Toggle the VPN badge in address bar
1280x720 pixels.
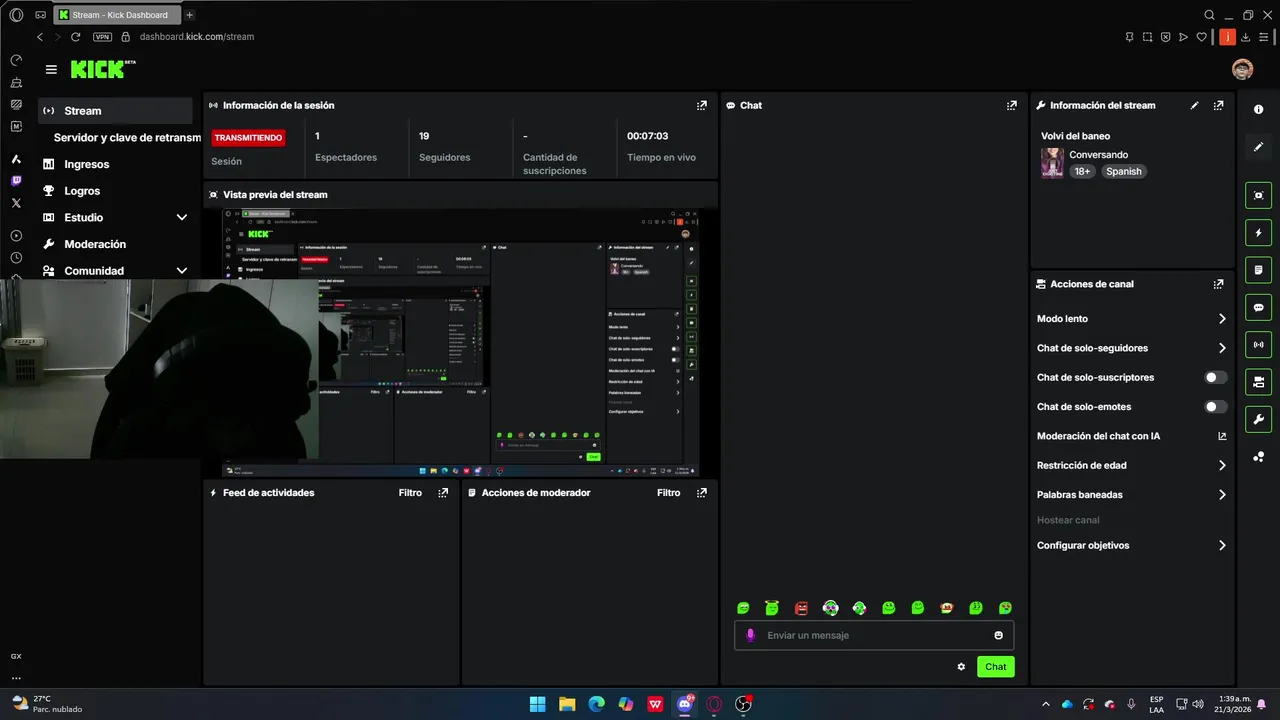click(x=102, y=37)
